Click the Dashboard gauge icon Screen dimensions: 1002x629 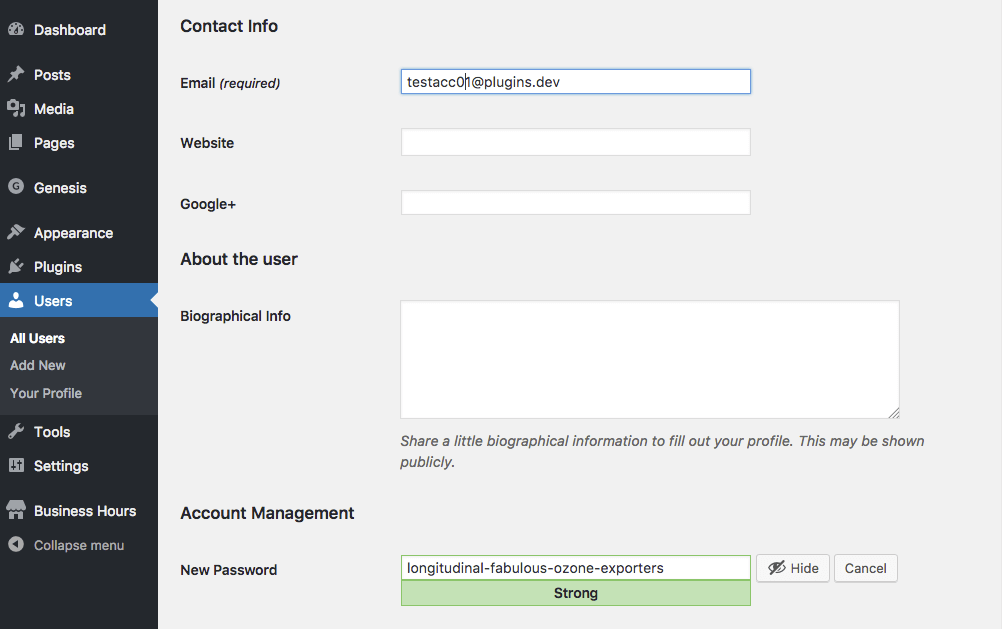click(16, 30)
